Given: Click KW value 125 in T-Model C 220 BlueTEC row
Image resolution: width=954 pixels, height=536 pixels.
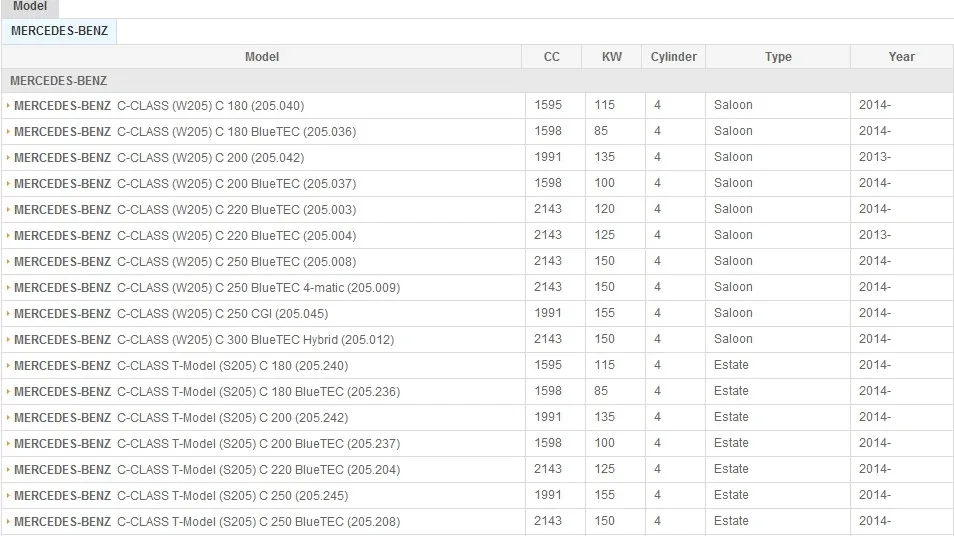Looking at the screenshot, I should click(x=604, y=469).
